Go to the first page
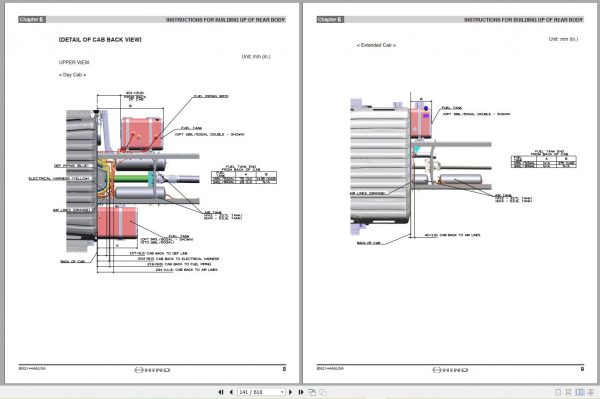Screen dimensions: 600x399 coord(221,392)
